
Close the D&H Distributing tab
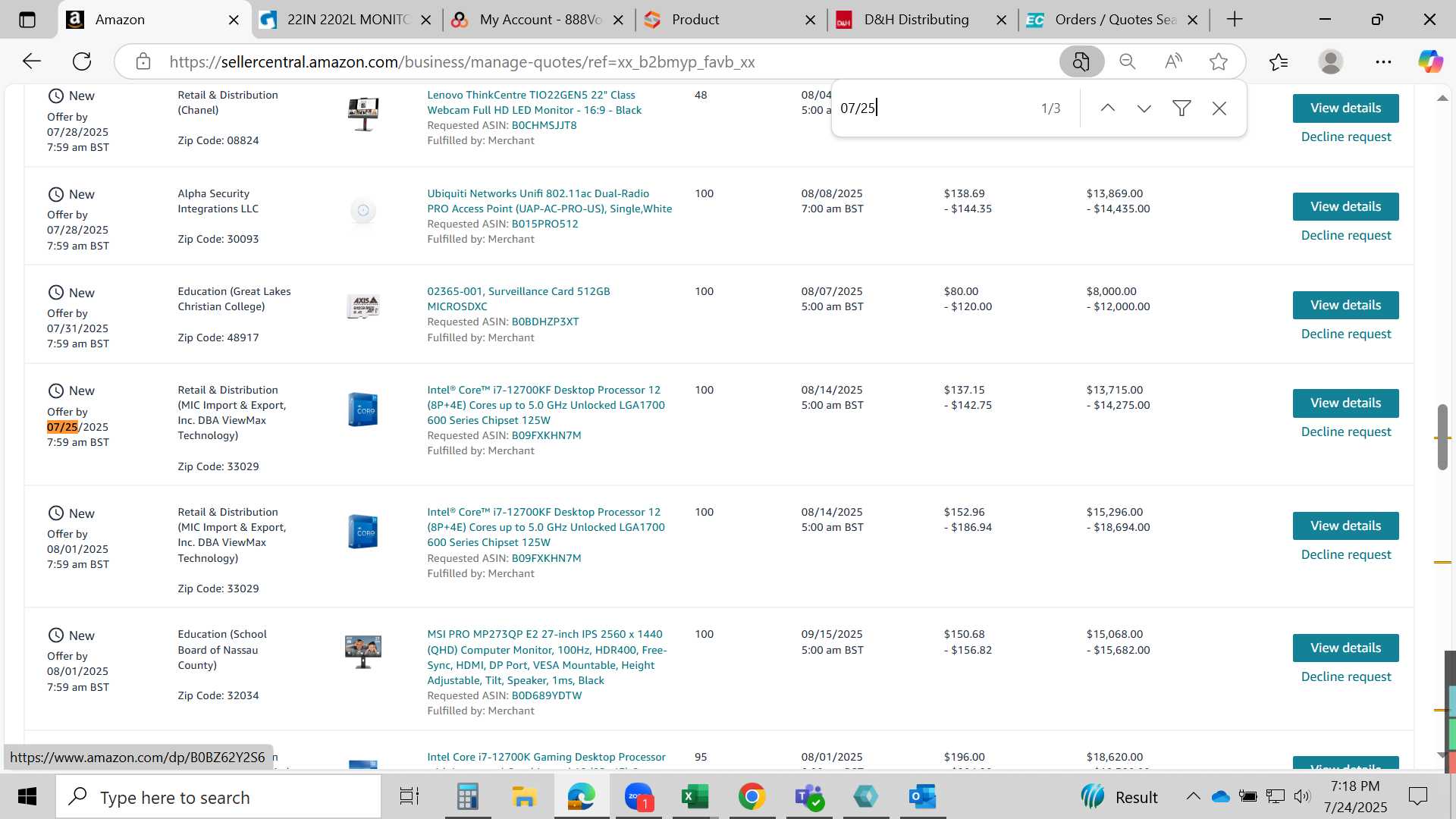click(x=1002, y=20)
